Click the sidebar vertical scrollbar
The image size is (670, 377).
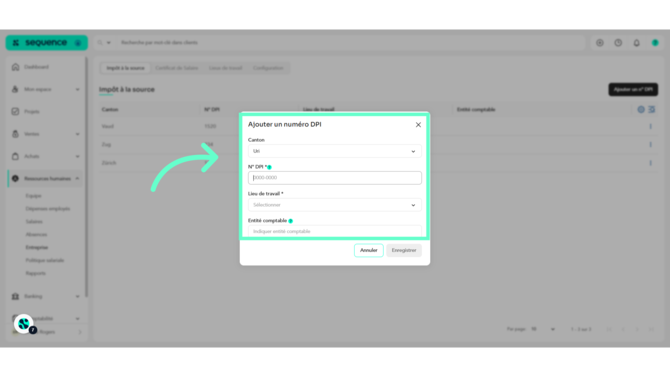point(86,177)
